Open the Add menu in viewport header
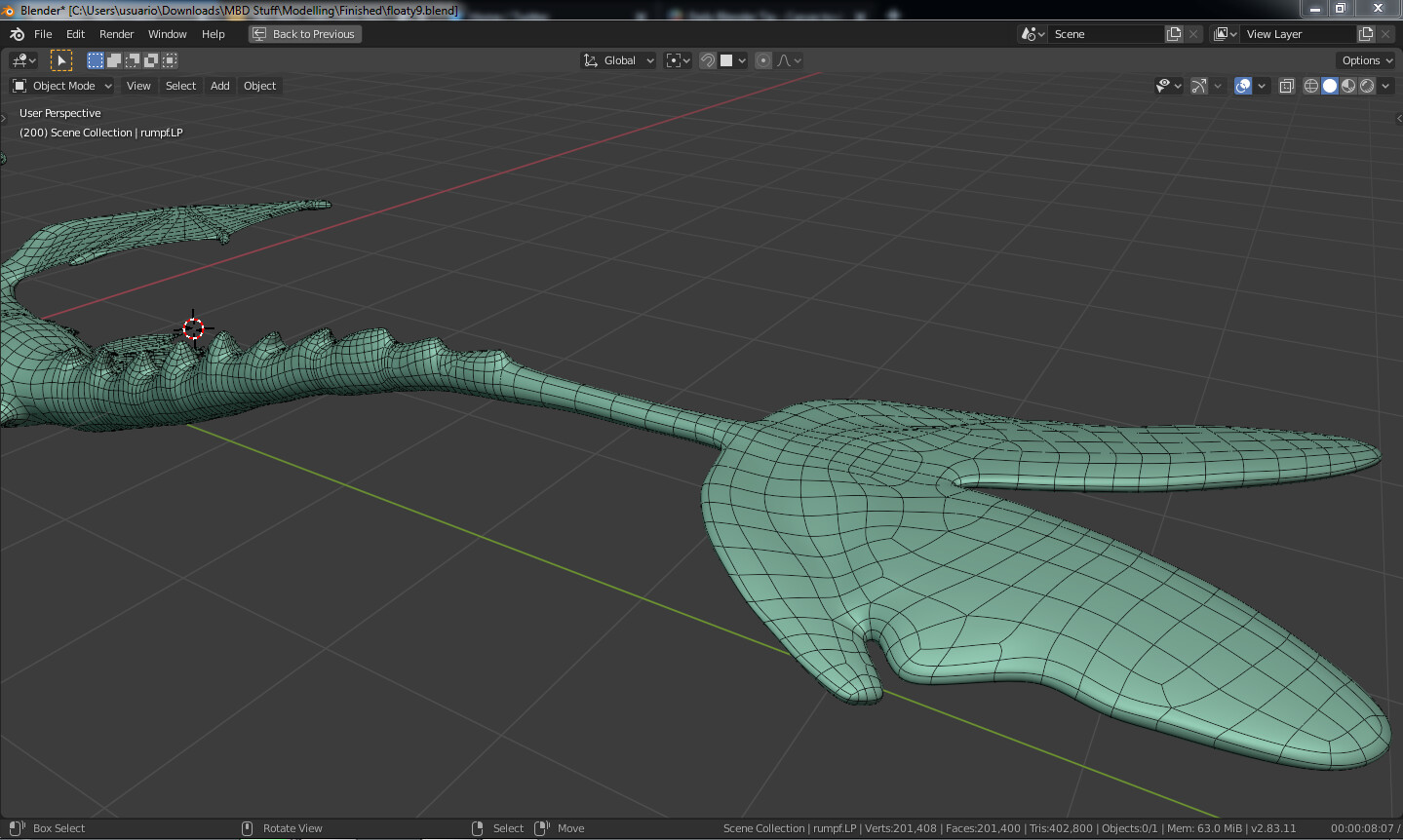The image size is (1403, 840). tap(220, 86)
